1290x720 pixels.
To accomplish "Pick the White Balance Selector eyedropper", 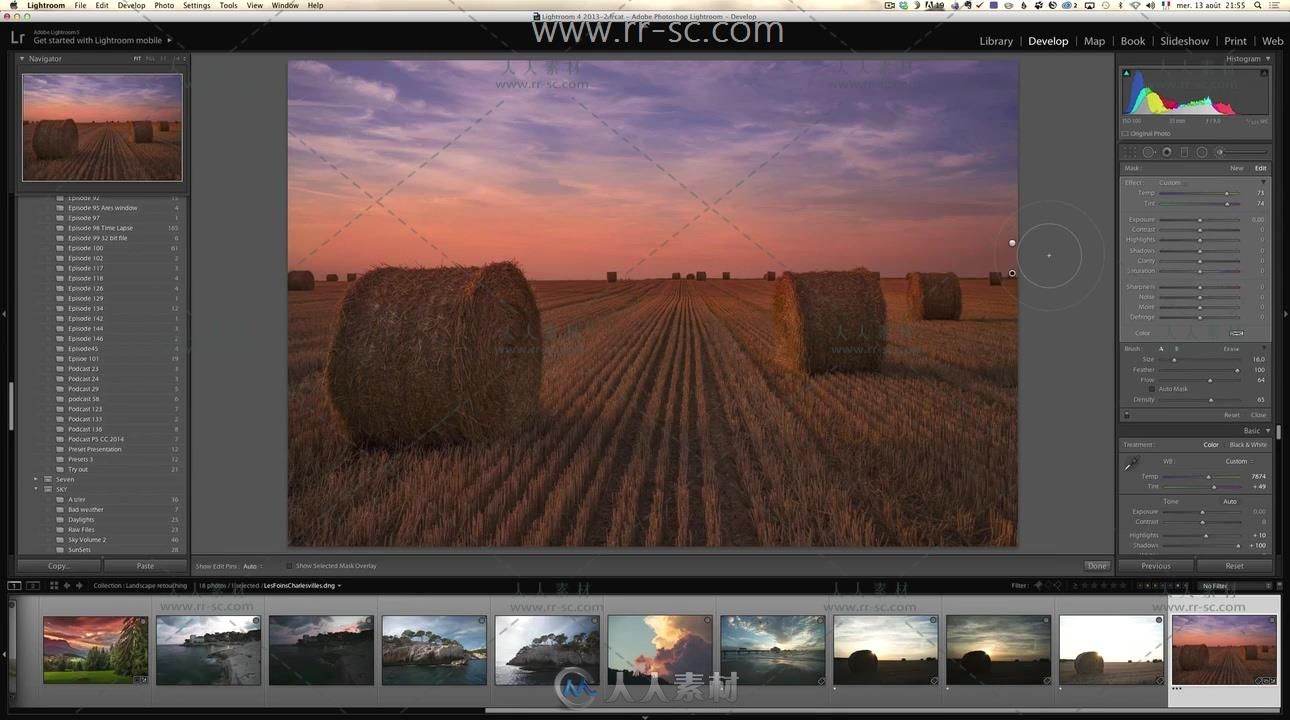I will pyautogui.click(x=1132, y=463).
